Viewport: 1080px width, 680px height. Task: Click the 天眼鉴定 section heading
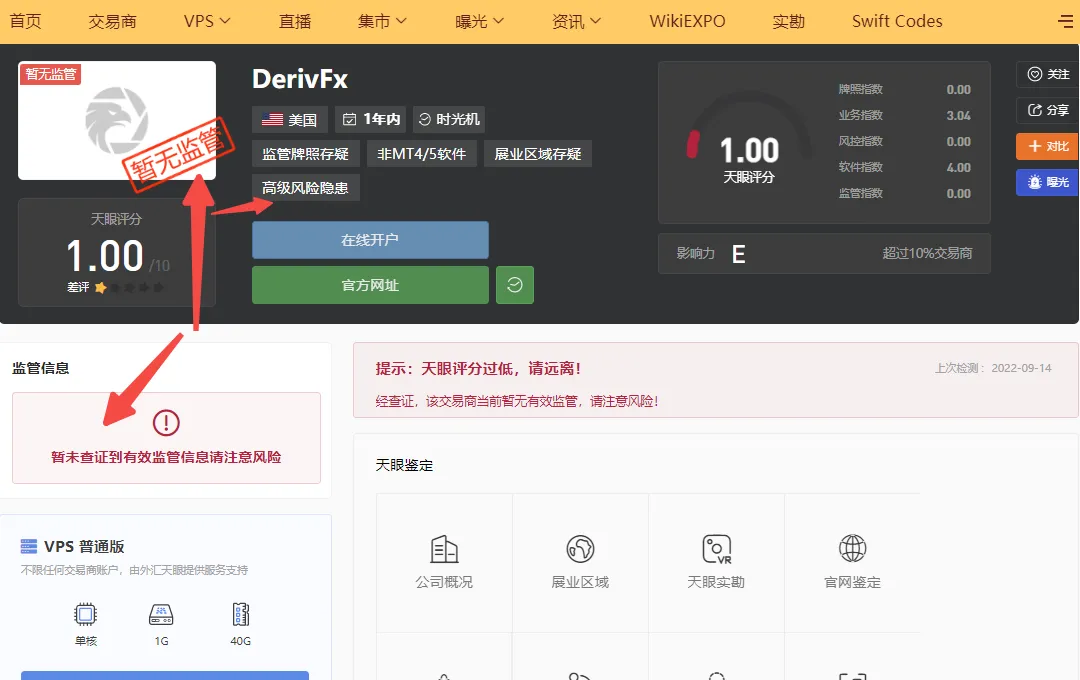(404, 465)
